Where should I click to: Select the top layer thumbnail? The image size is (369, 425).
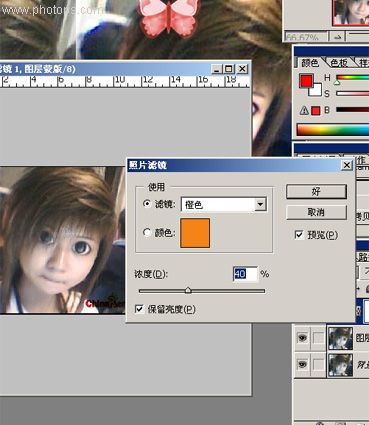pyautogui.click(x=340, y=338)
